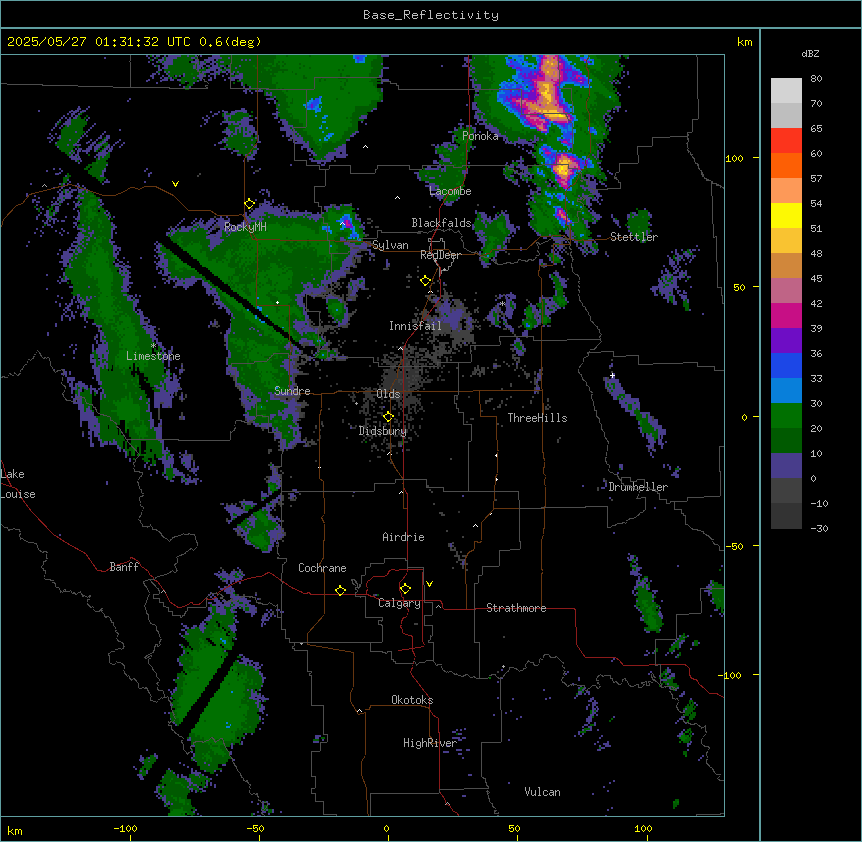Select the slate purple swatch between 10 and 0
Screen dimensions: 862x842
pos(786,466)
